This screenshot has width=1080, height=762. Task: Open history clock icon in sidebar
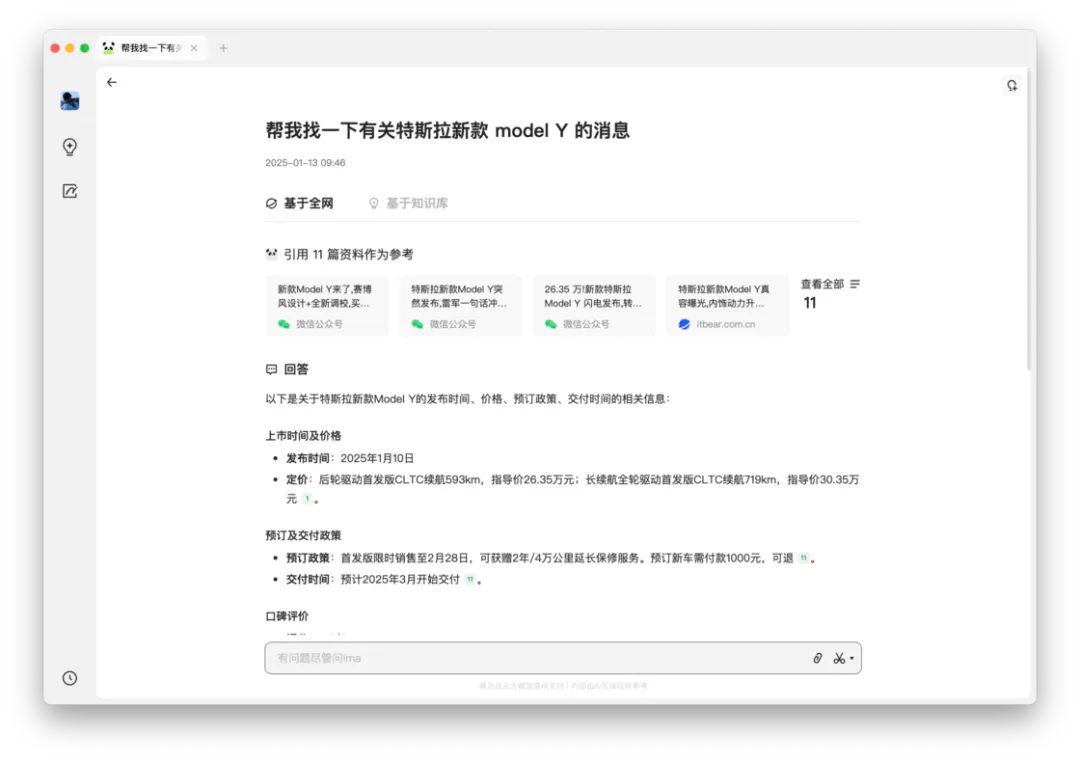point(70,678)
